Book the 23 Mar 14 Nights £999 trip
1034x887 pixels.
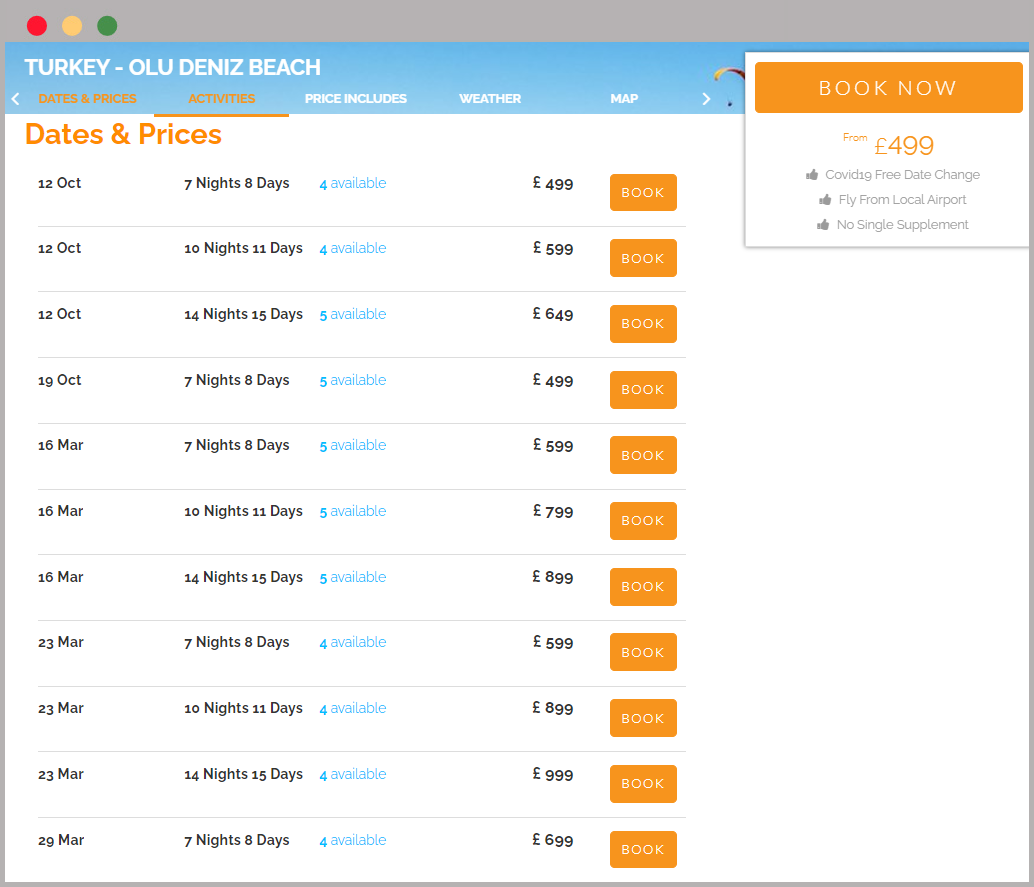click(643, 784)
